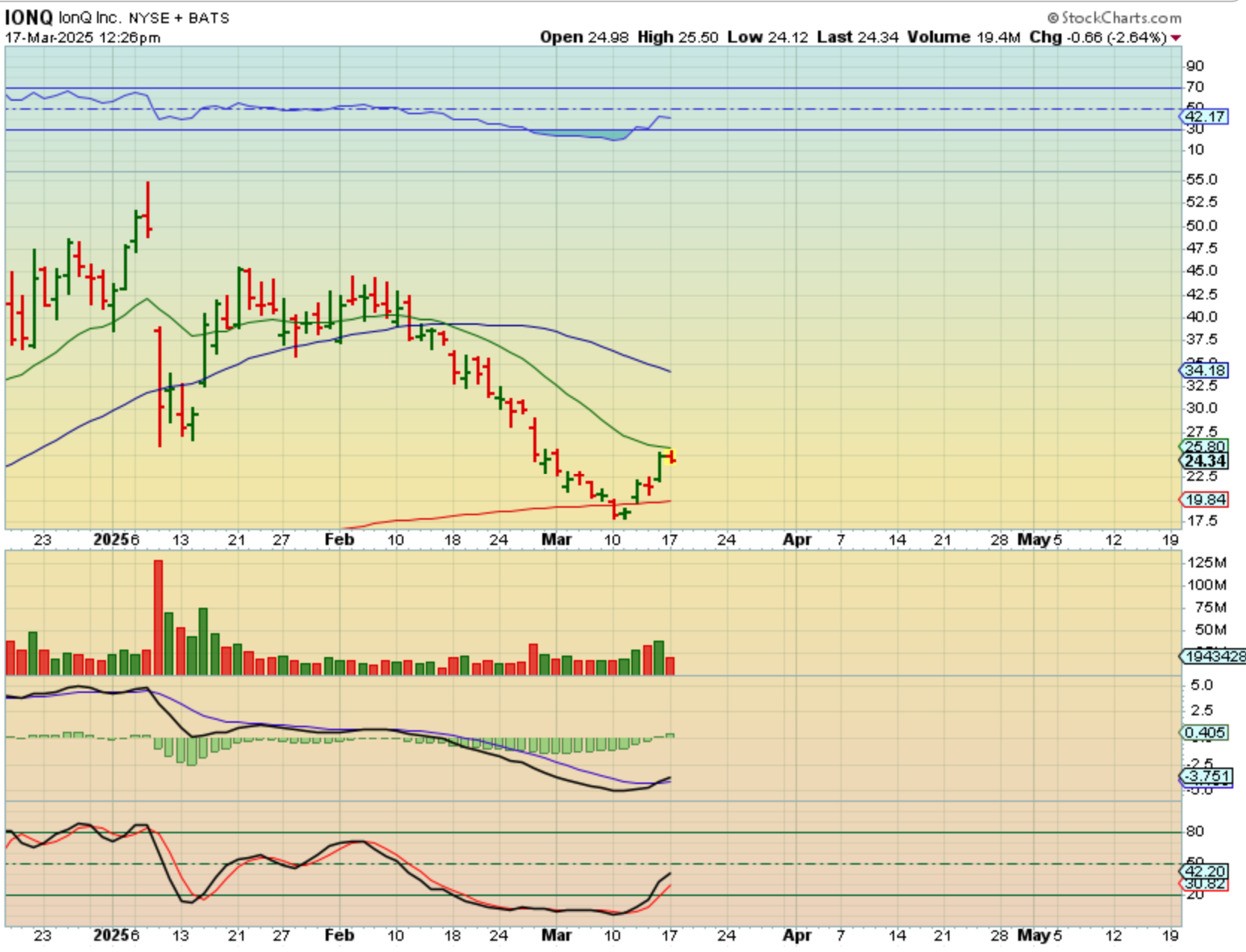This screenshot has height=952, width=1246.
Task: Click the yellow-highlighted latest price bar
Action: [672, 457]
